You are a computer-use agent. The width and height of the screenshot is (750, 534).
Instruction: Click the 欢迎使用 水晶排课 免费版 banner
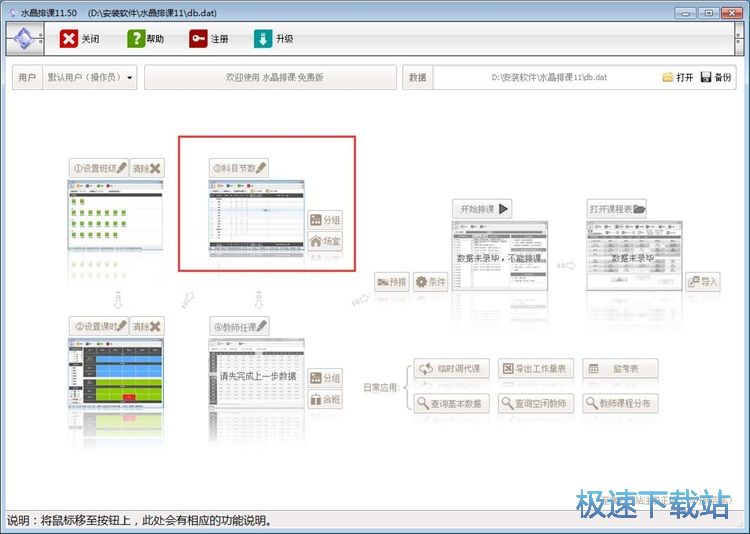coord(270,77)
